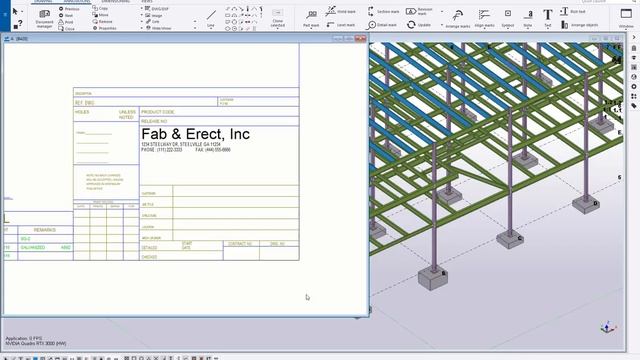Select the 'Fab & Erect, Inc' title text
This screenshot has width=640, height=360.
click(x=196, y=134)
